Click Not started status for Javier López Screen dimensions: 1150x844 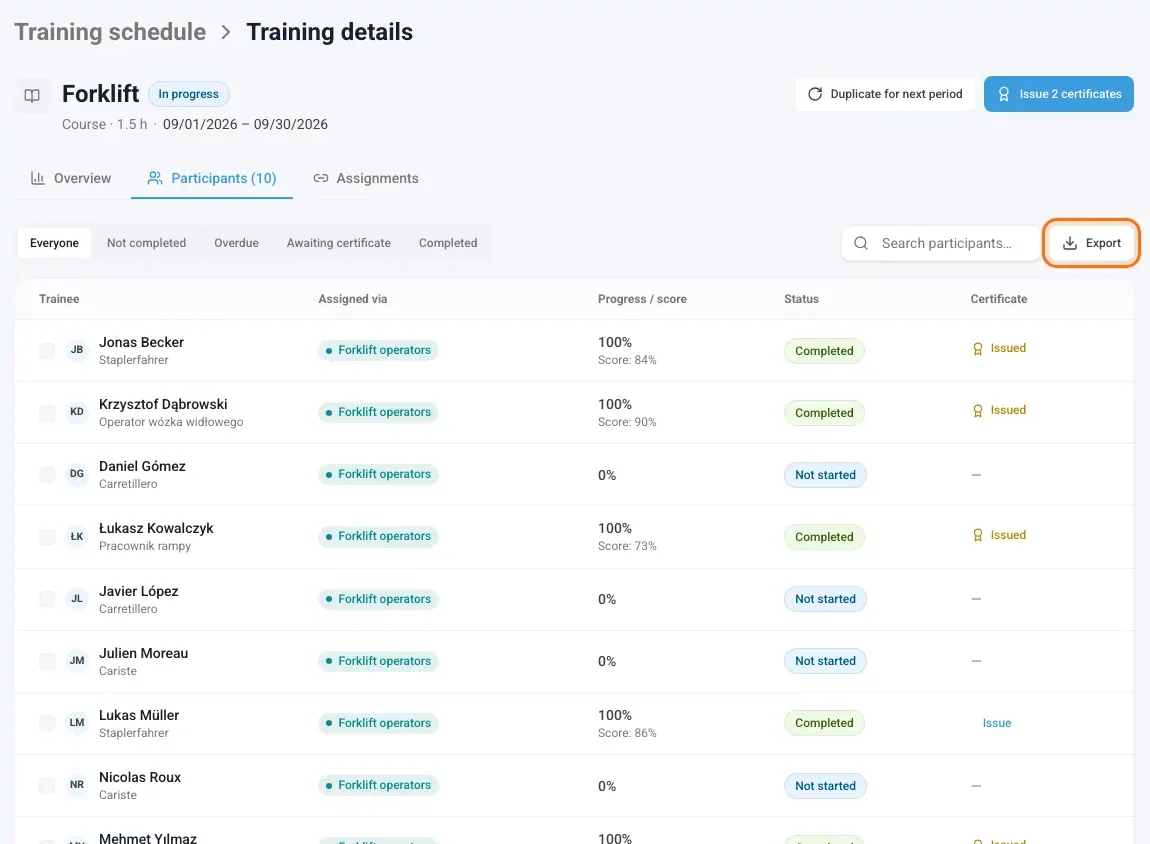click(825, 599)
